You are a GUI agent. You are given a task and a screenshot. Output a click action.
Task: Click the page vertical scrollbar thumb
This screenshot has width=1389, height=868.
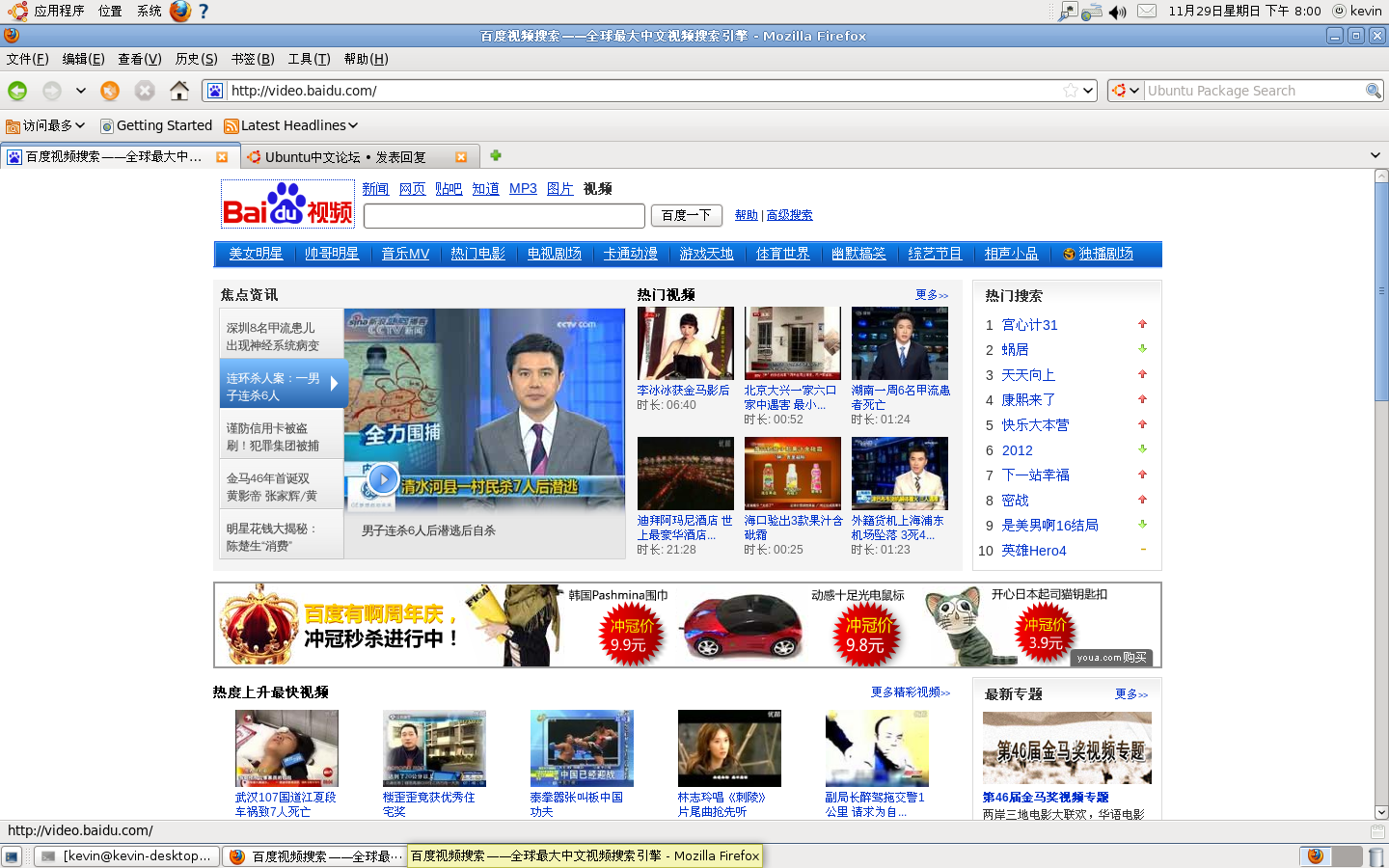click(x=1380, y=290)
